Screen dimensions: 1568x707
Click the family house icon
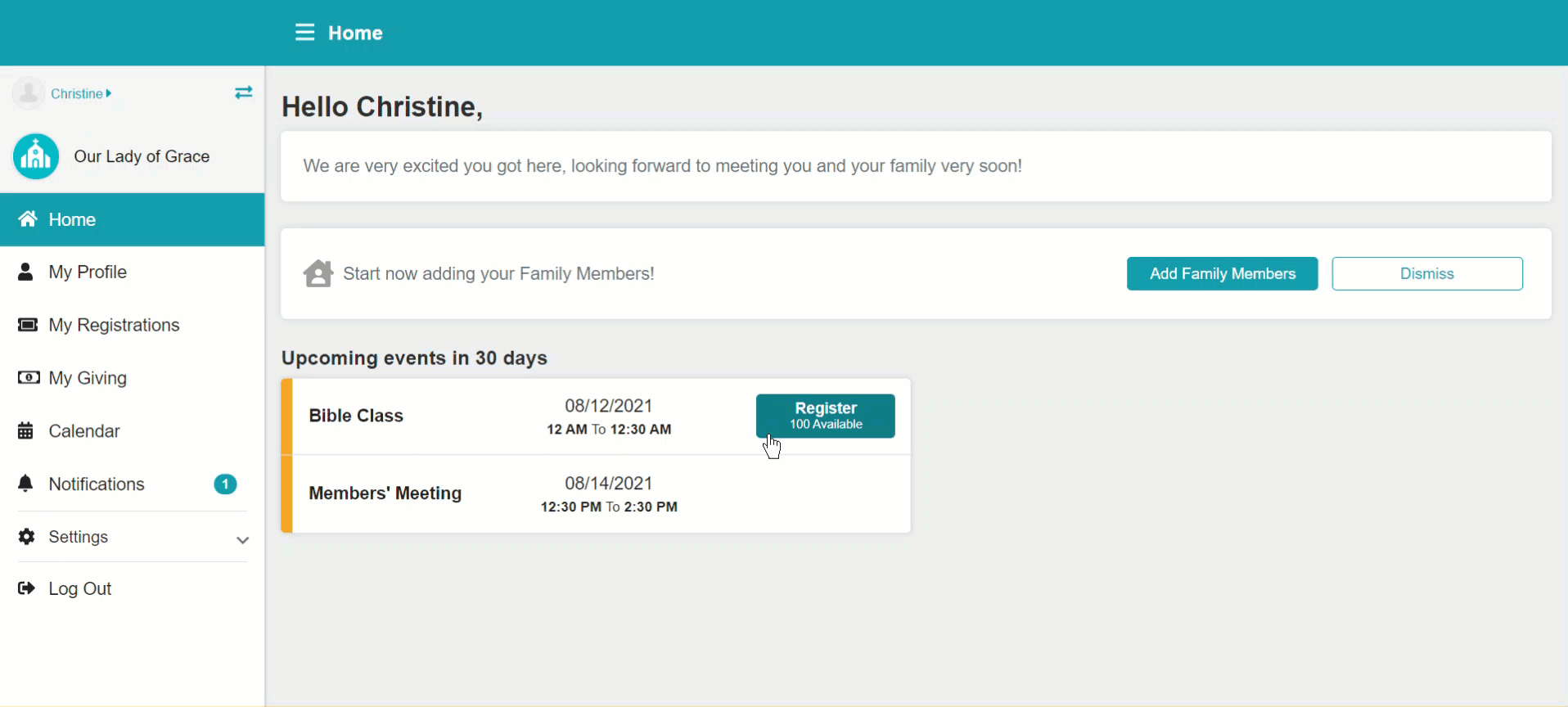(x=318, y=273)
